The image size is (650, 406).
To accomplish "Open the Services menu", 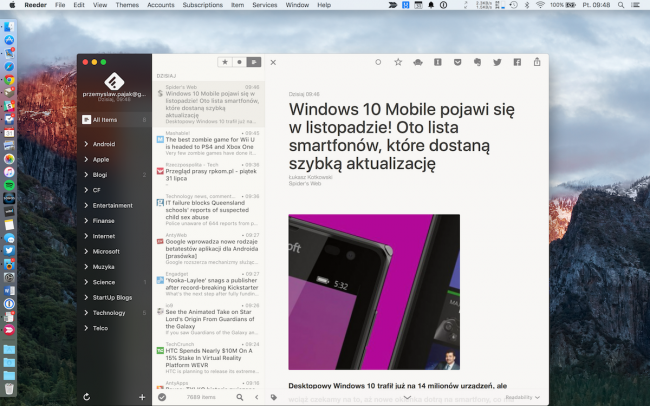I will click(264, 5).
